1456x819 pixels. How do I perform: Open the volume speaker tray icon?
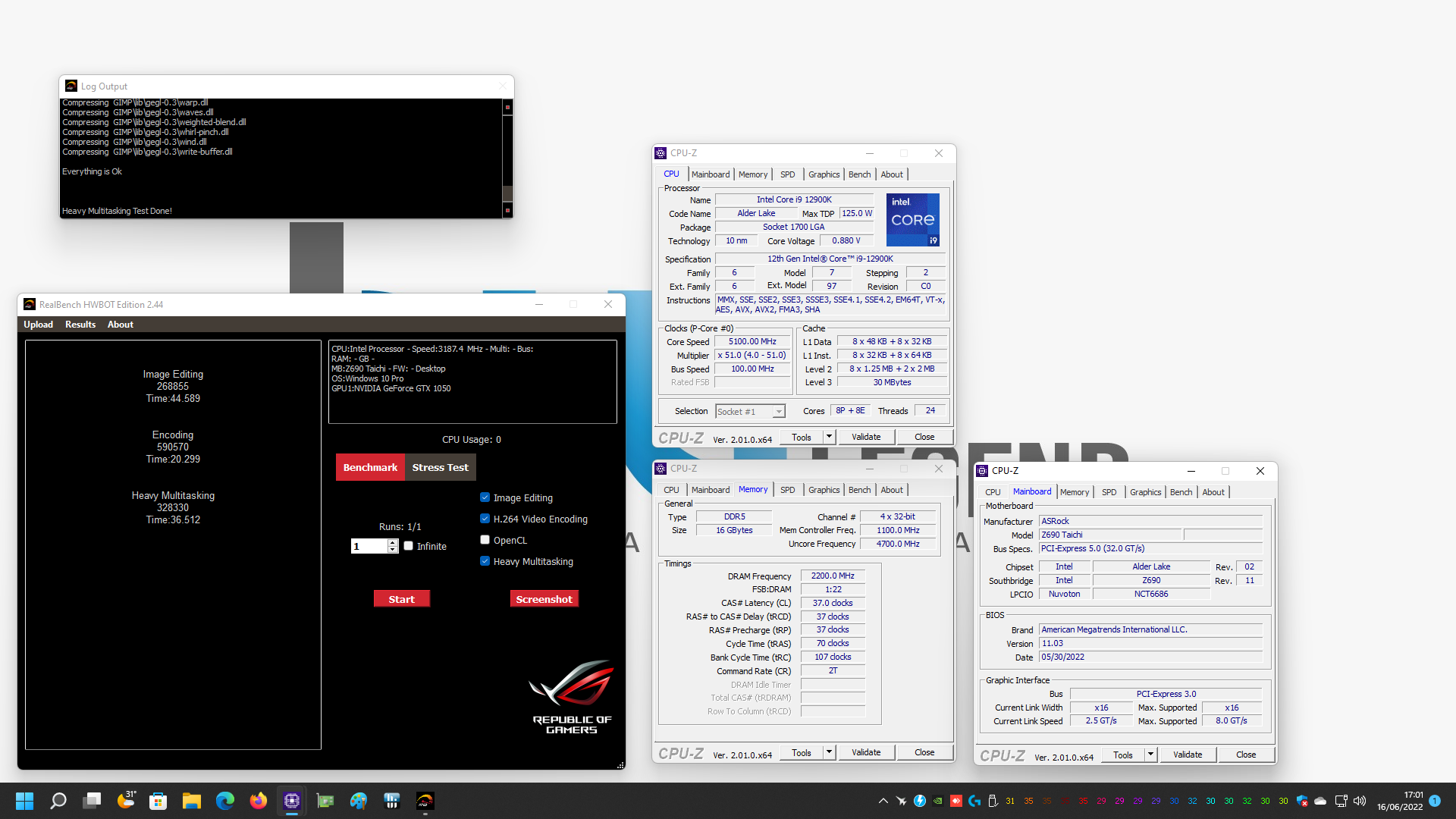[x=1360, y=801]
